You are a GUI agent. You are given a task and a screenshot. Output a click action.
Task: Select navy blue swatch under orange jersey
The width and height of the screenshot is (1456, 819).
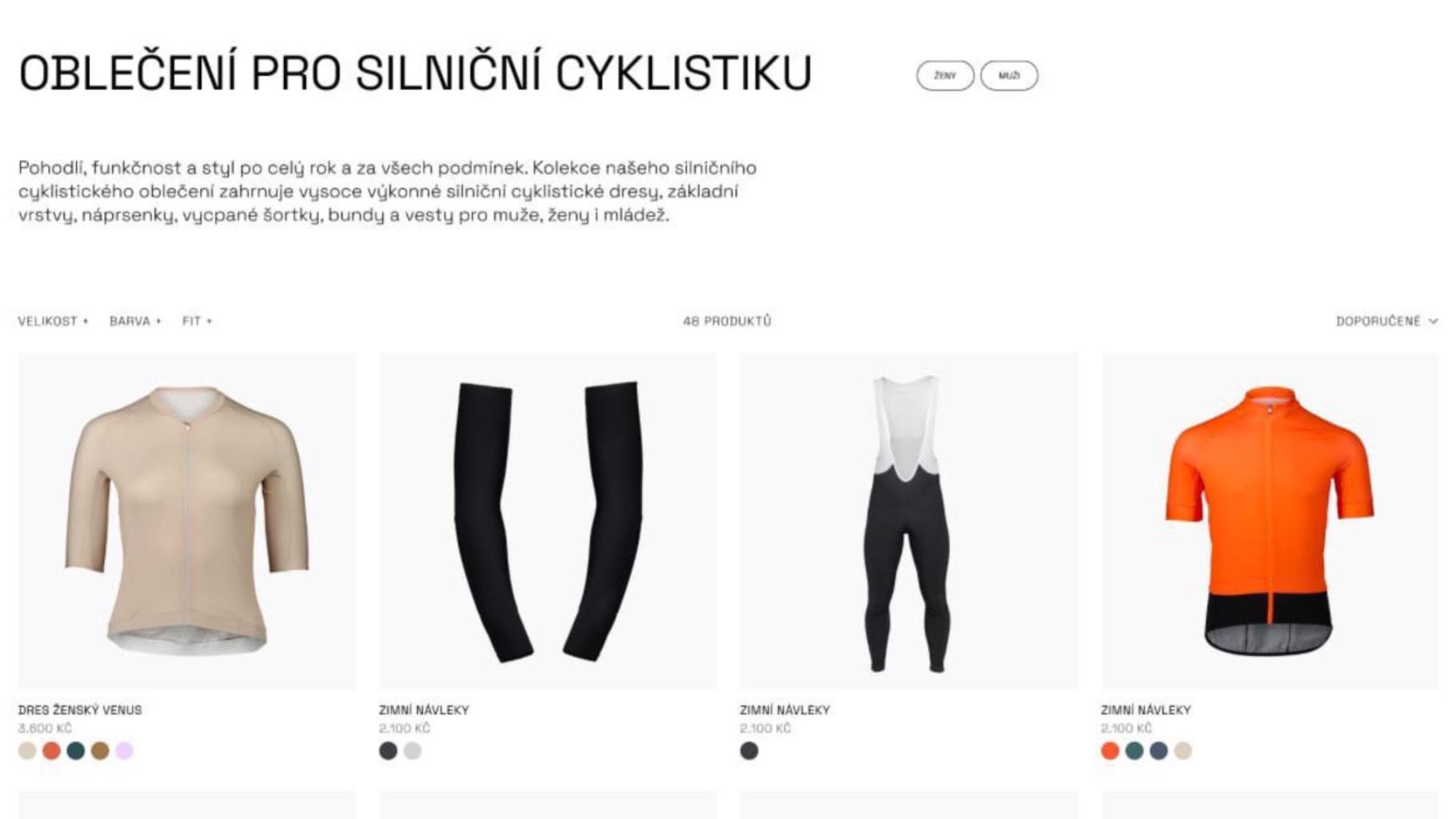1159,750
